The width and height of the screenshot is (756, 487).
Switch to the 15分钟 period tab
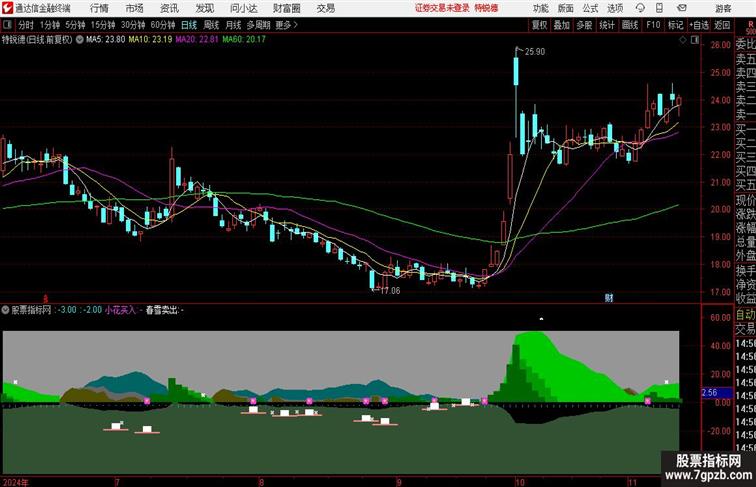click(103, 25)
